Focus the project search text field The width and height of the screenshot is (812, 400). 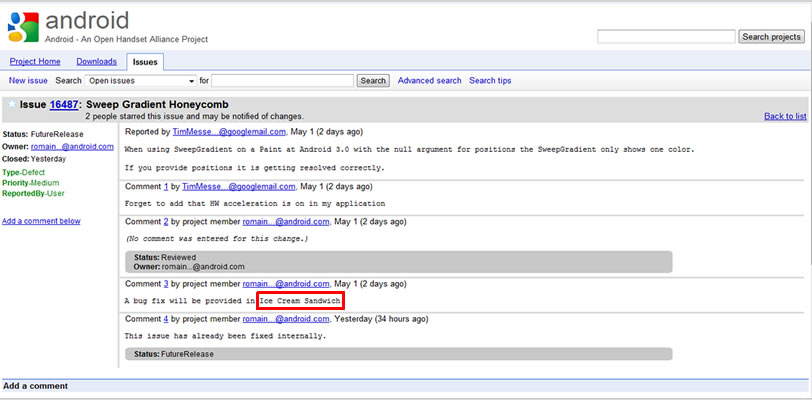point(666,37)
